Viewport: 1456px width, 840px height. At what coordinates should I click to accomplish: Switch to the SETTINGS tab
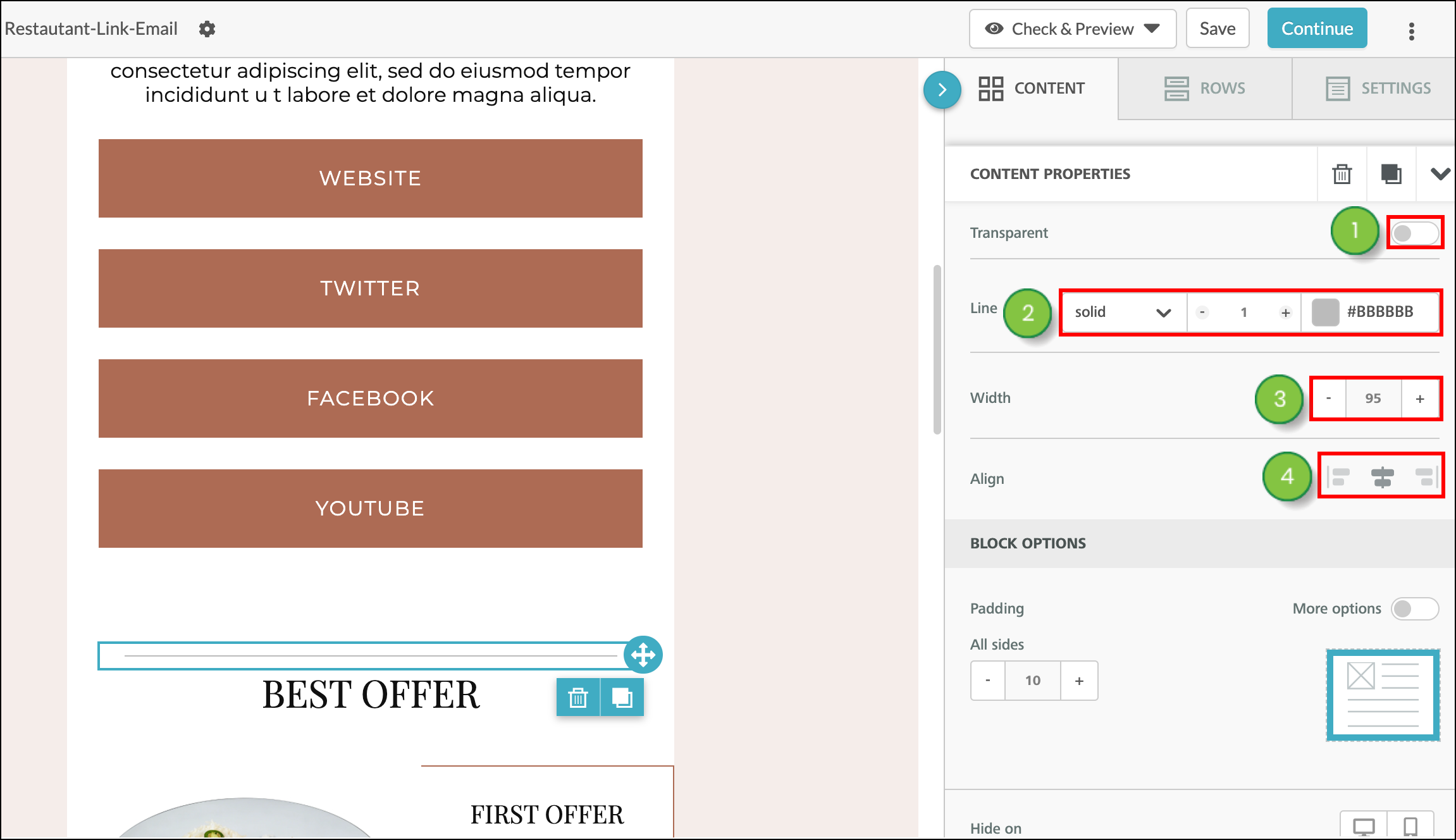click(x=1374, y=89)
